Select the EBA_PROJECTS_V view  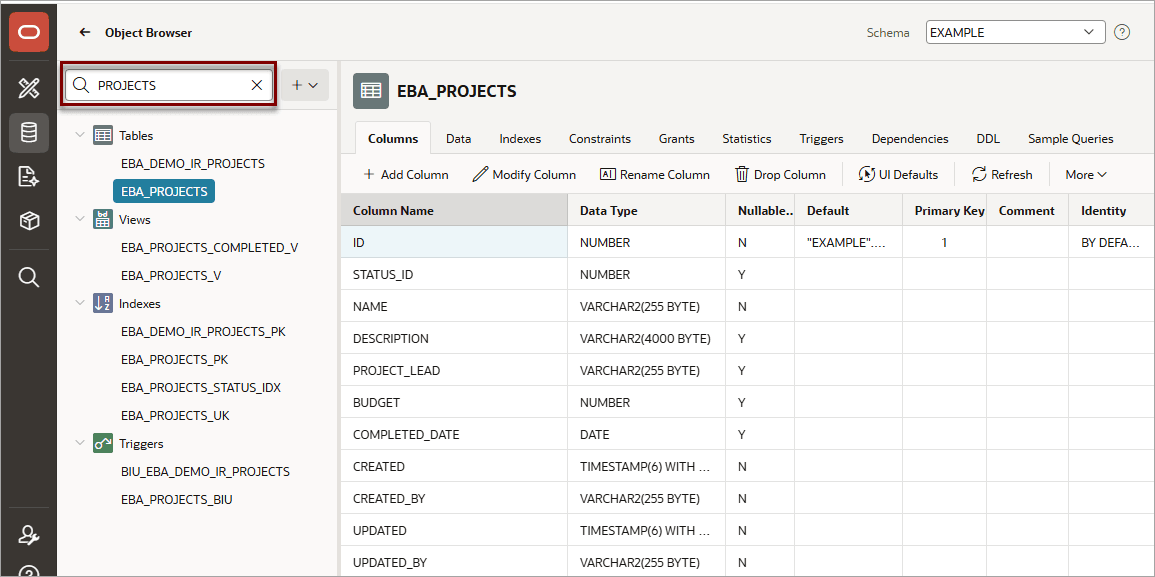[x=171, y=276]
